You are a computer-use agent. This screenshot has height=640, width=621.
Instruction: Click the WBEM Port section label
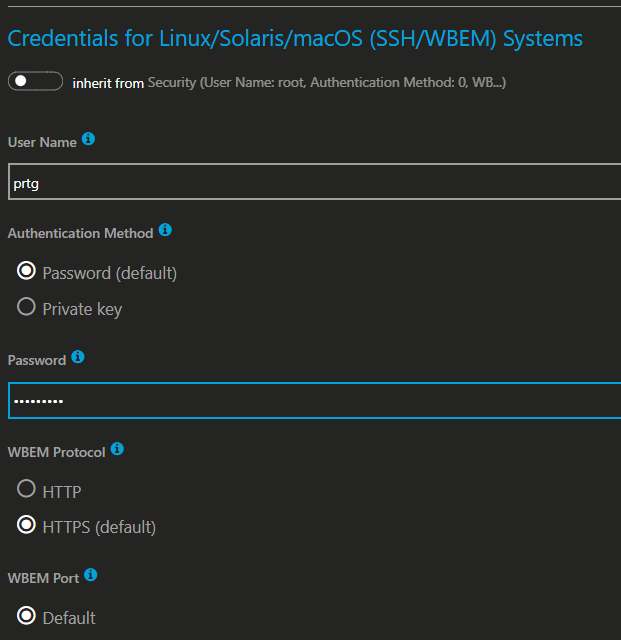[43, 577]
